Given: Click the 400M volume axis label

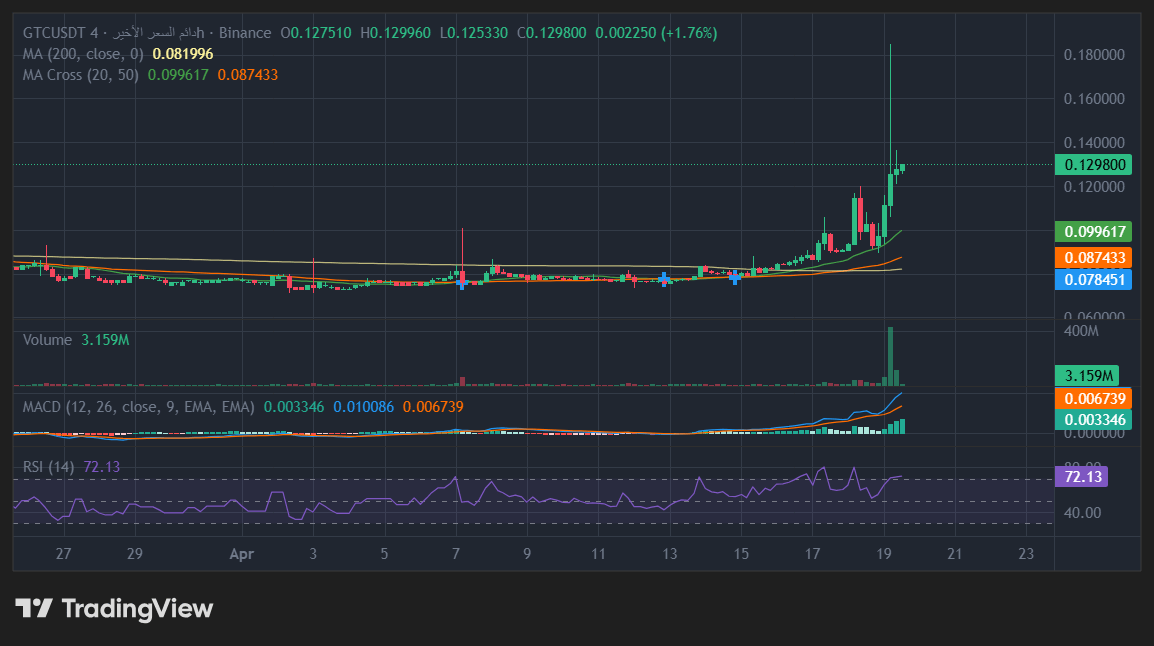Looking at the screenshot, I should point(1081,331).
